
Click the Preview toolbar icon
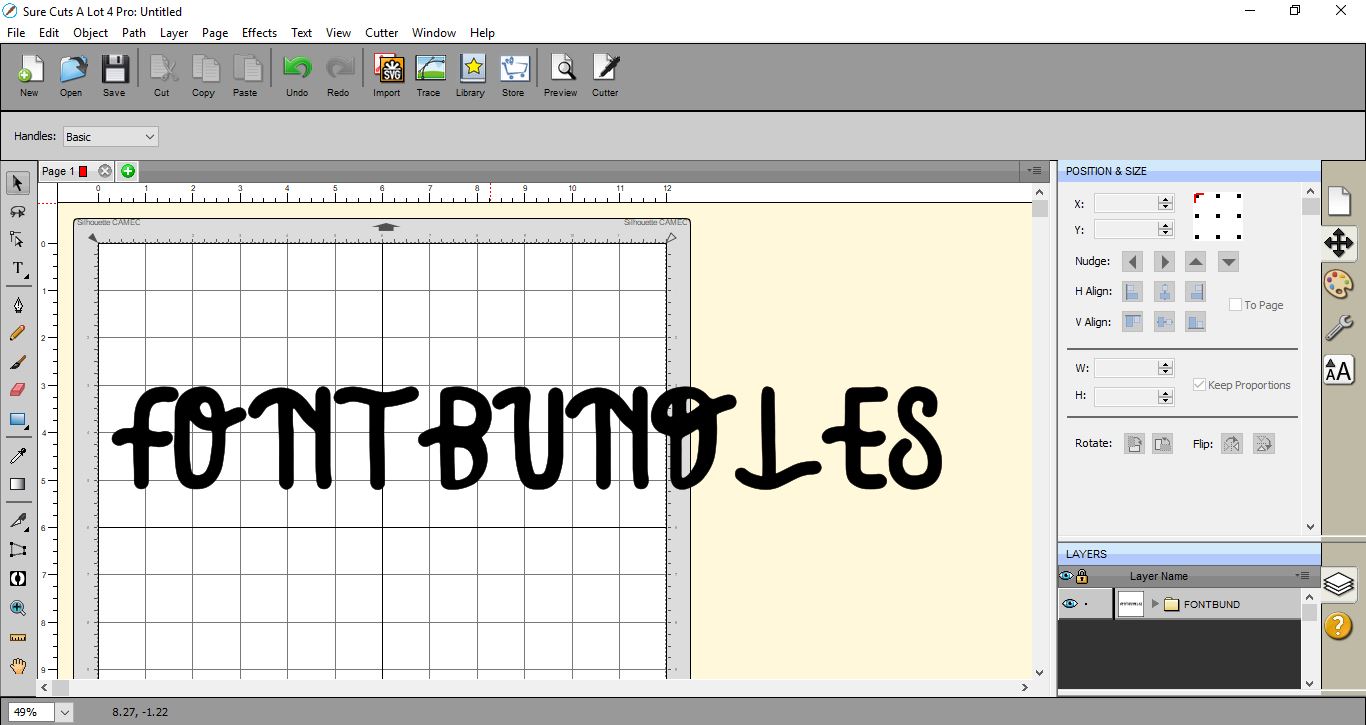pos(561,76)
